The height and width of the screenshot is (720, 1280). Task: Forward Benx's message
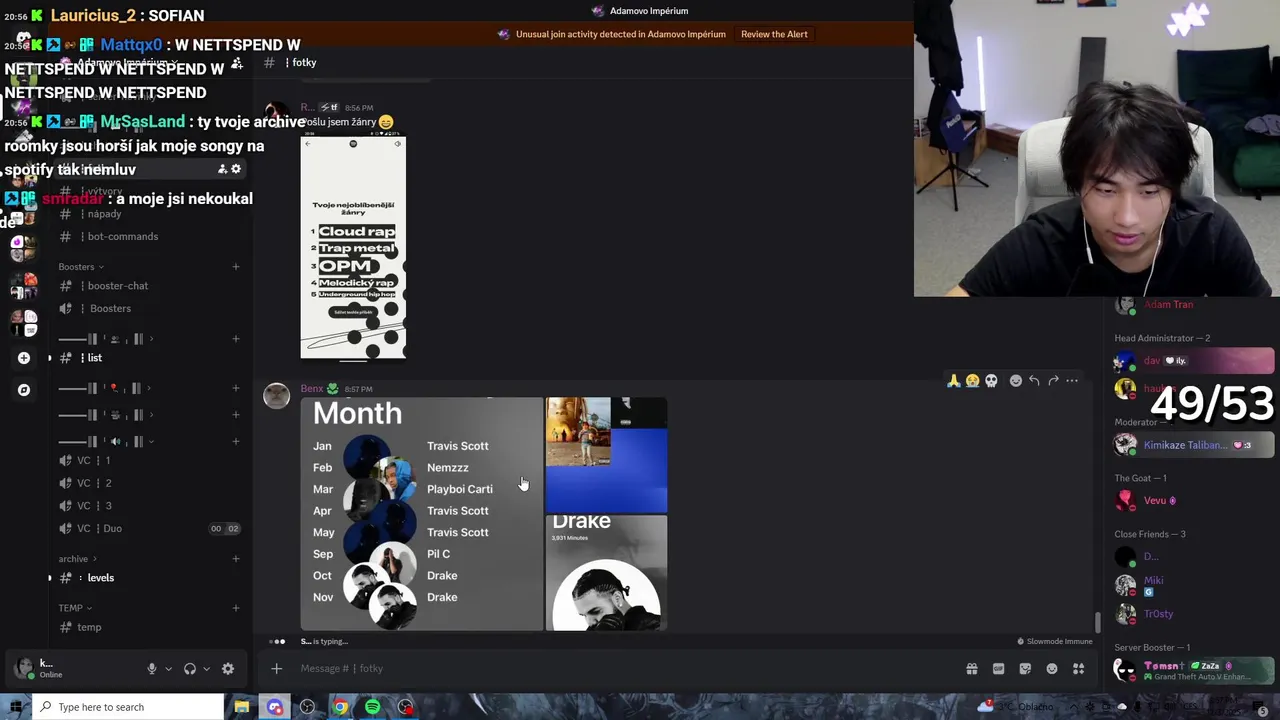click(x=1053, y=381)
